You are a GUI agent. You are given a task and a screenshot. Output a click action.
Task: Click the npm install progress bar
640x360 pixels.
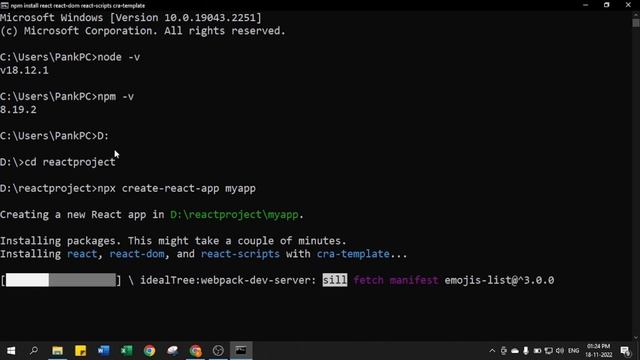point(61,280)
